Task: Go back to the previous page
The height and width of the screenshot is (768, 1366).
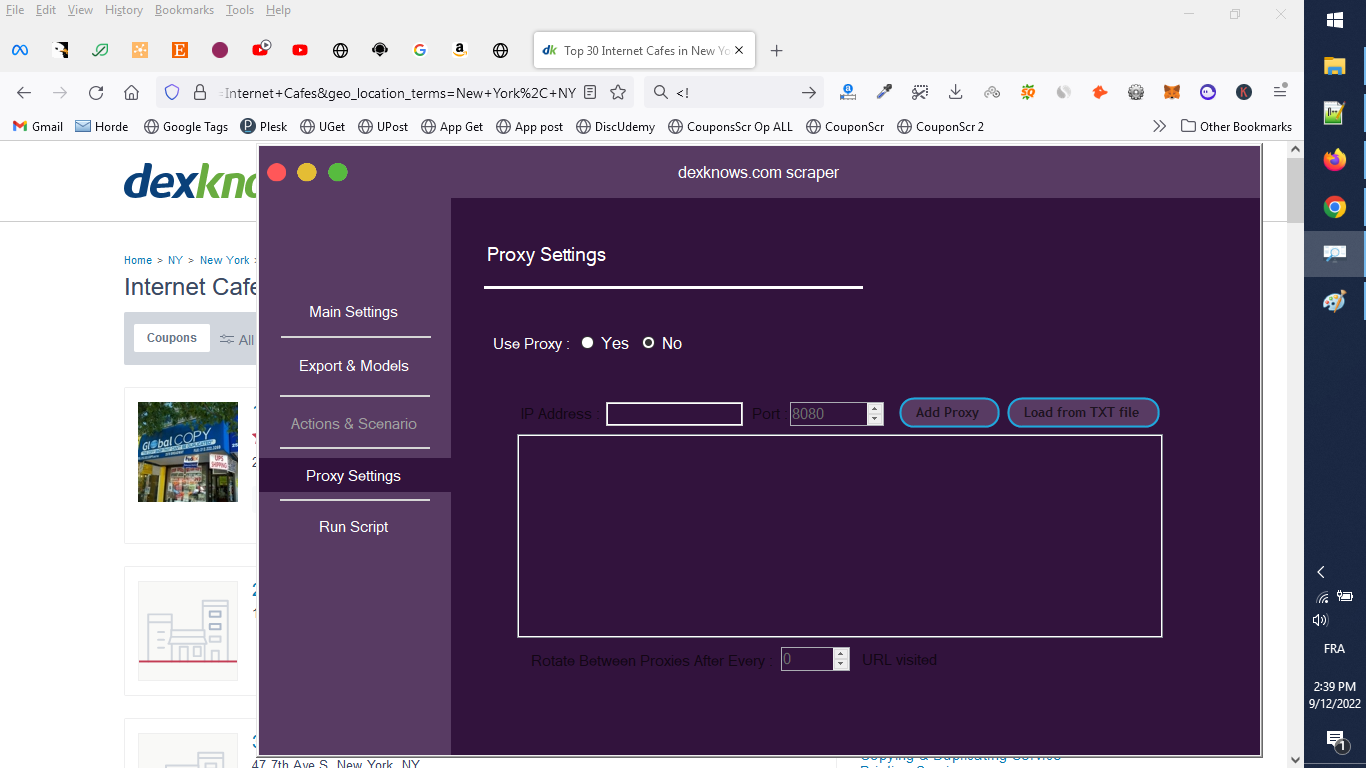Action: [x=24, y=93]
